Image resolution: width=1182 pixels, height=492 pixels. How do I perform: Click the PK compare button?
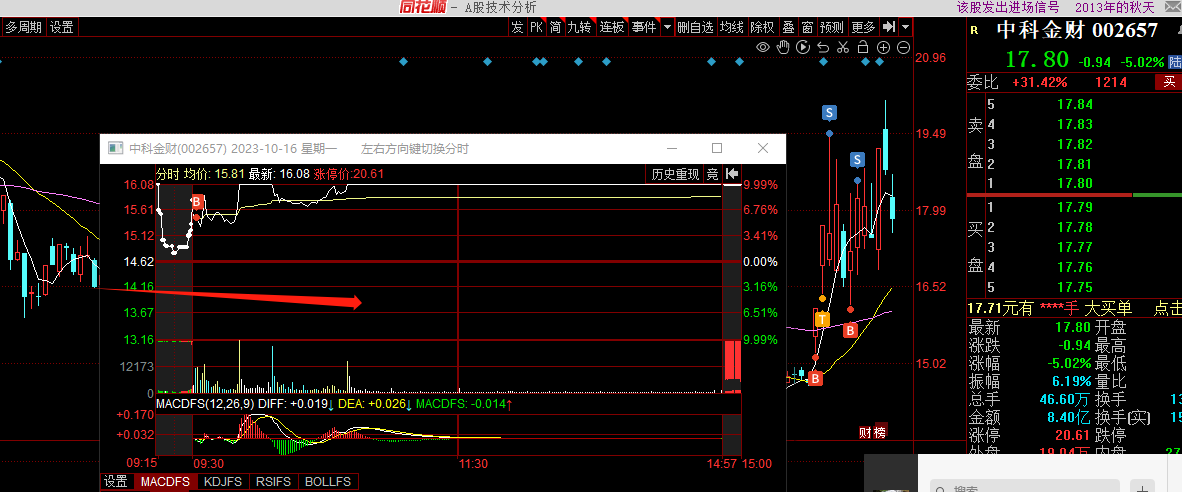(536, 27)
